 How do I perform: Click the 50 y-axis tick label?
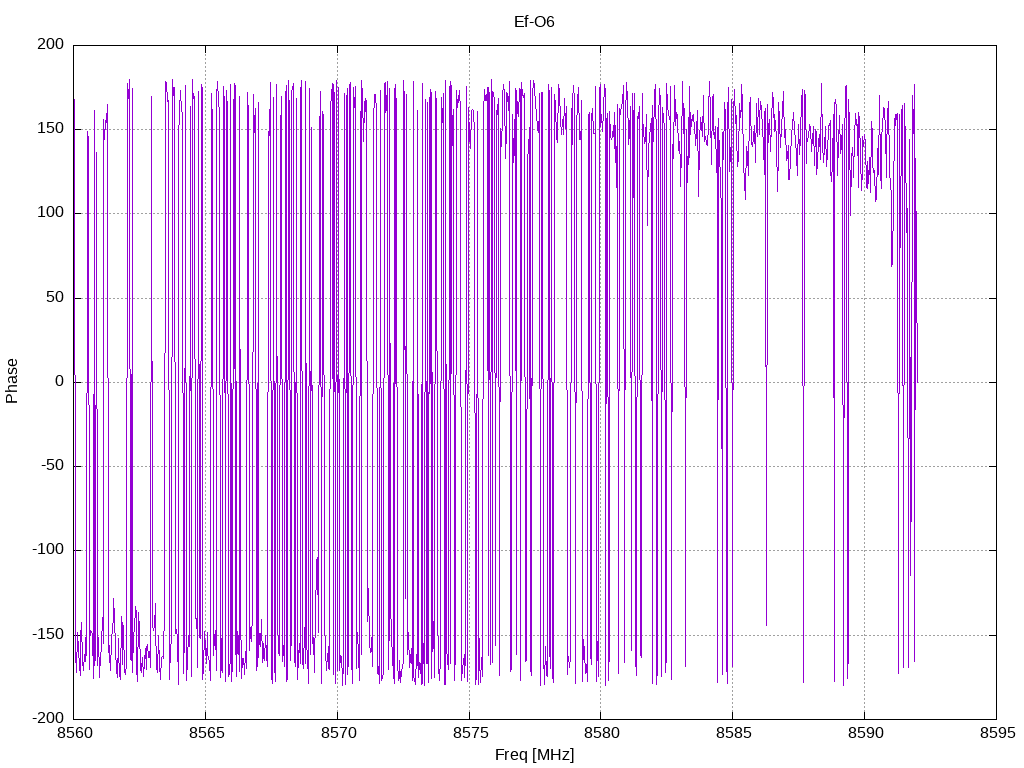(56, 297)
